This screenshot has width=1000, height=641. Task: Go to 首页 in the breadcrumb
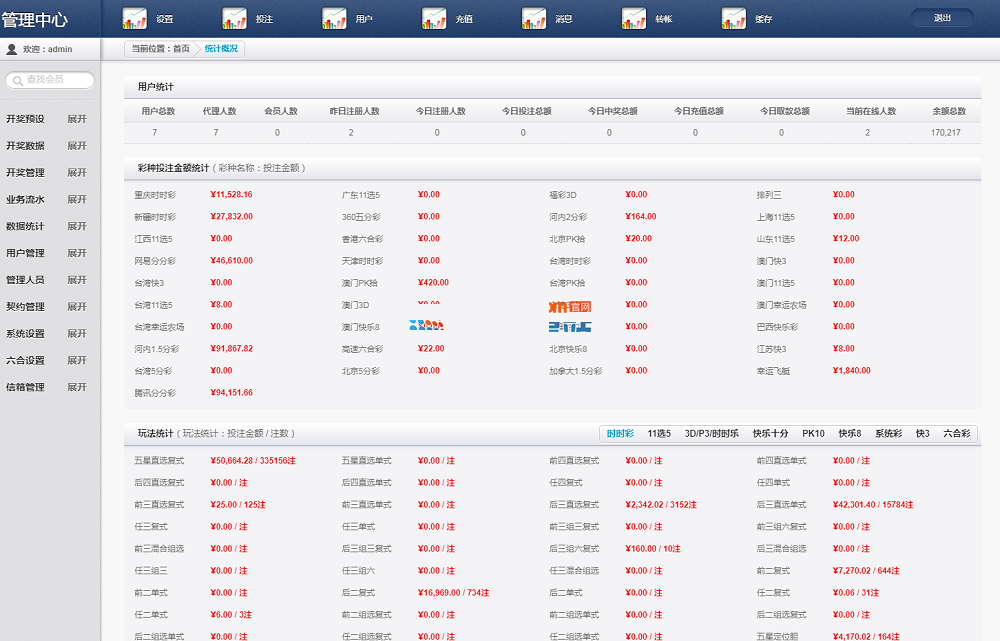(x=181, y=48)
